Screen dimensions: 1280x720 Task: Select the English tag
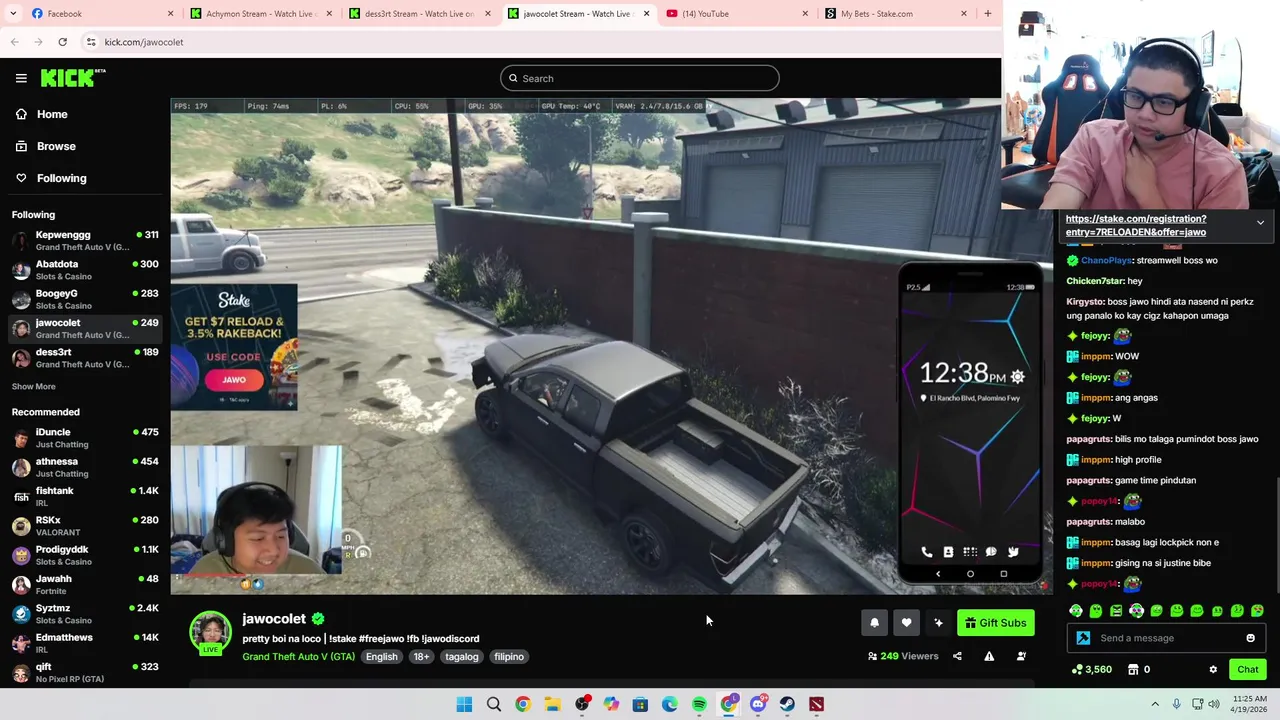pyautogui.click(x=381, y=657)
